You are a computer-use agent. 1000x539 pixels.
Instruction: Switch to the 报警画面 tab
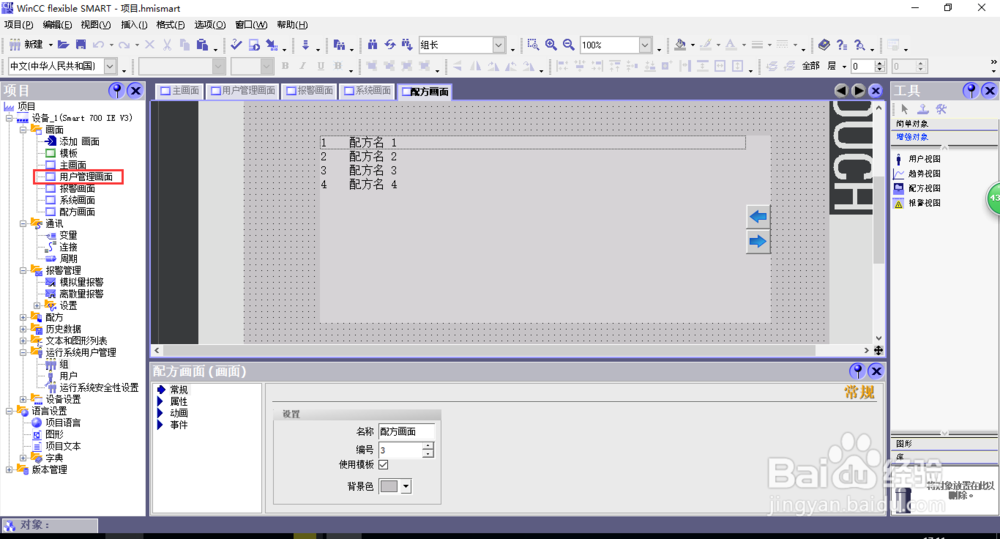pyautogui.click(x=309, y=91)
